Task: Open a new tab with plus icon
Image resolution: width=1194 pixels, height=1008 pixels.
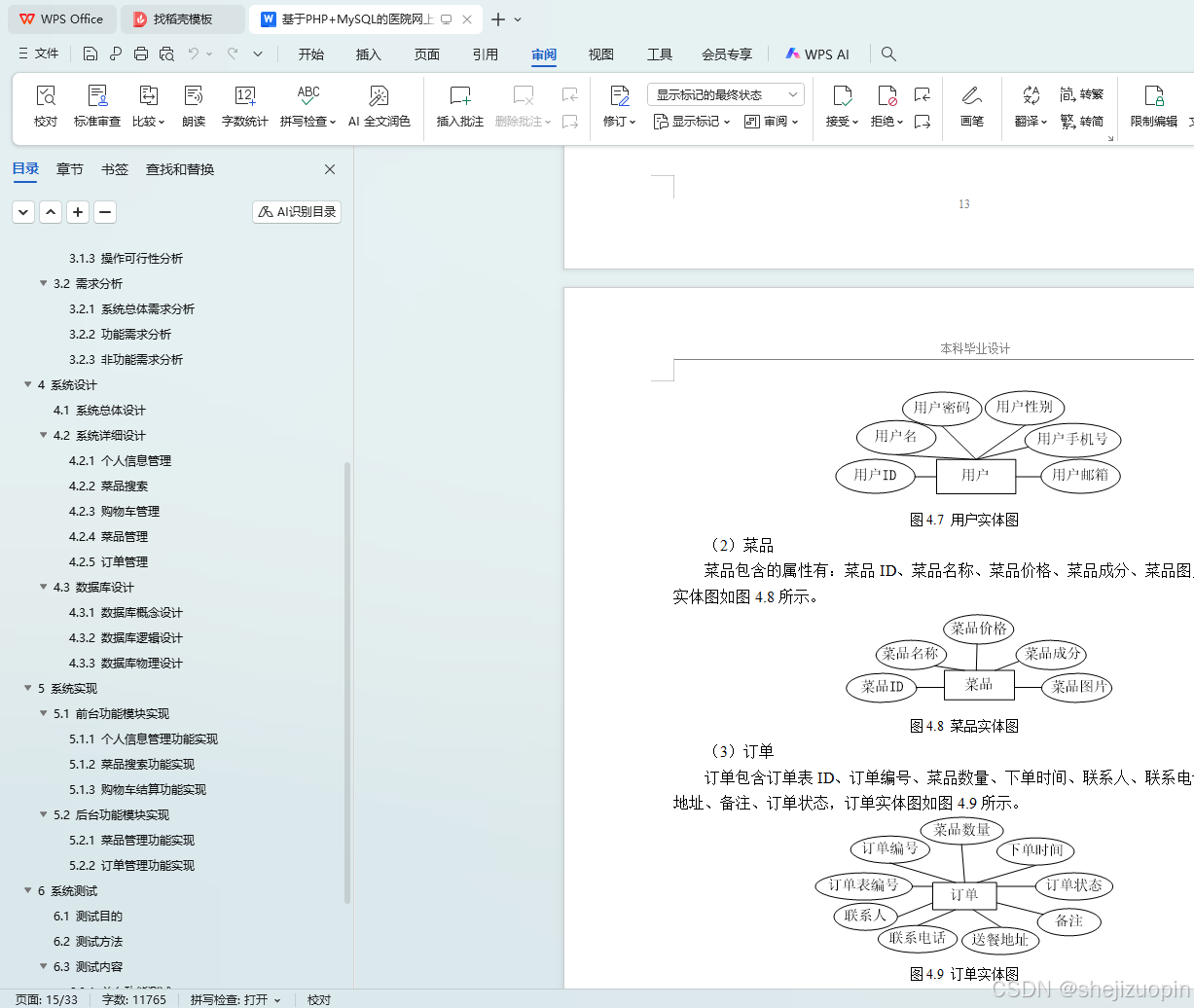Action: [498, 19]
